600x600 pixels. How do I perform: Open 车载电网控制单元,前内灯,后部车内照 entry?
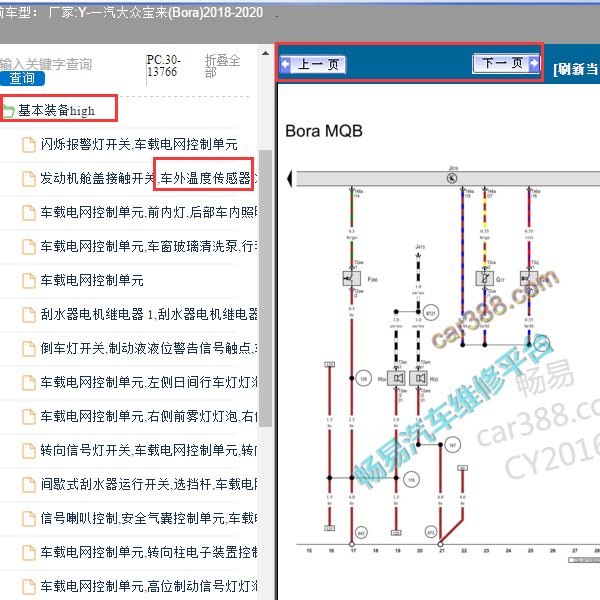pos(148,212)
